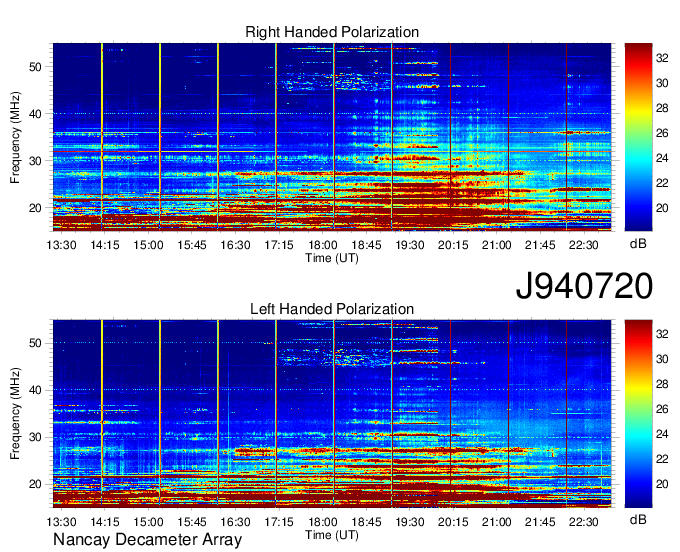Screen dimensions: 680x552
Task: Click 18:00 tick on Left Handed time axis
Action: [x=323, y=522]
